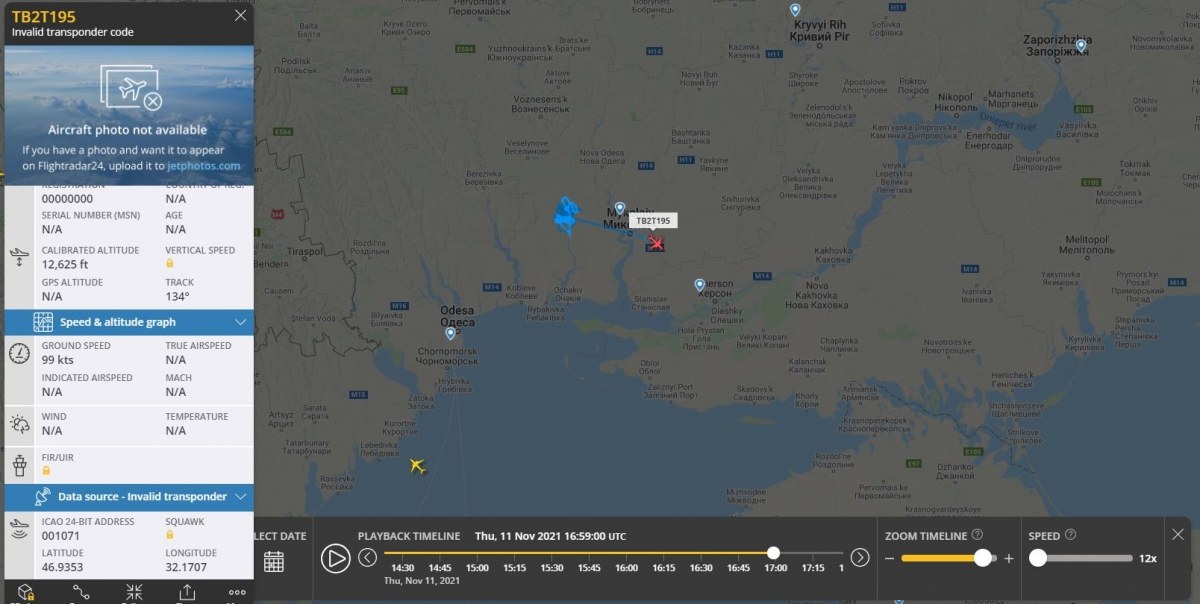
Task: Show the flight route icon
Action: point(81,593)
